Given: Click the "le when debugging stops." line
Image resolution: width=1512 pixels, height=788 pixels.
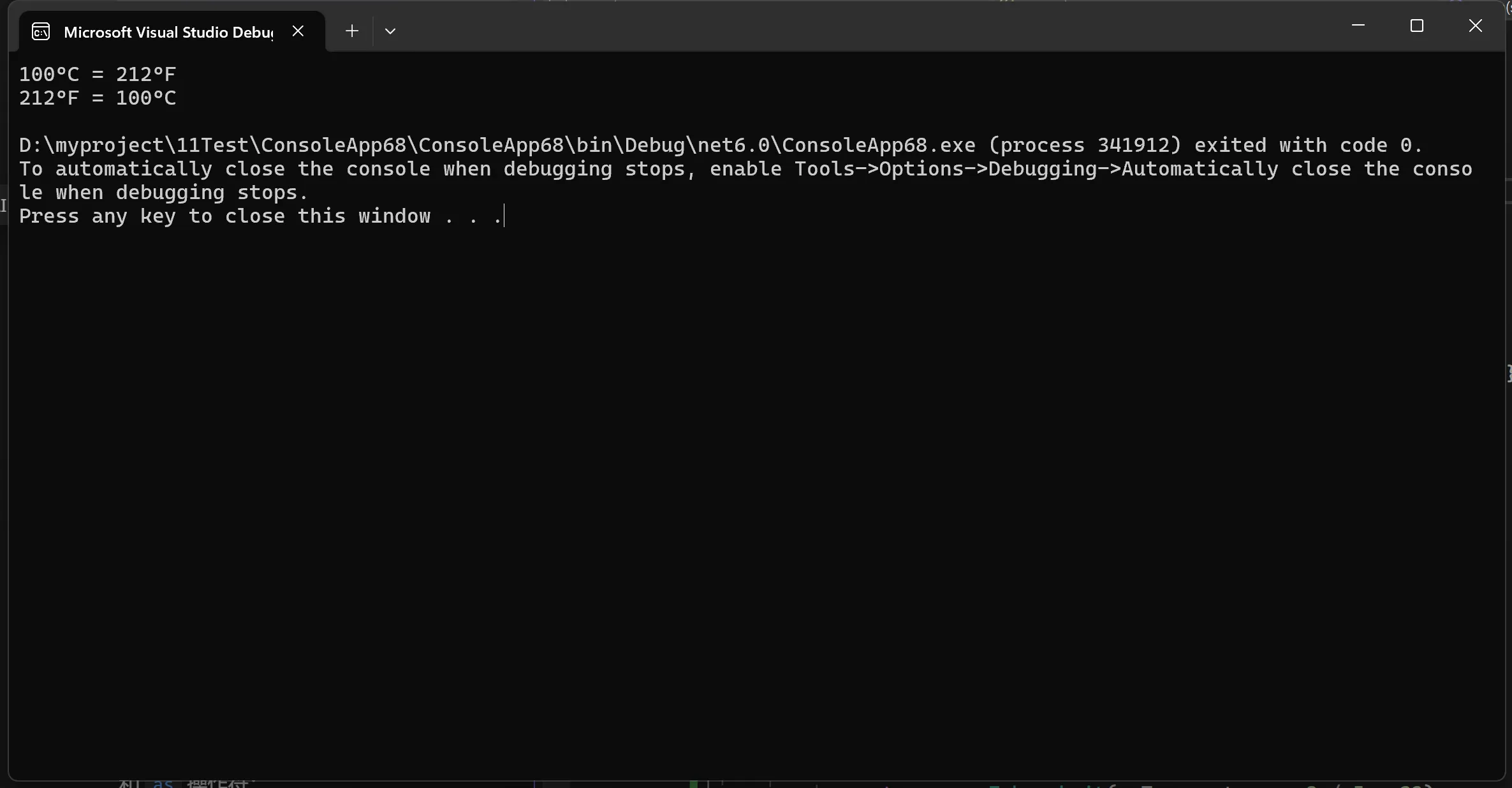Looking at the screenshot, I should point(163,193).
